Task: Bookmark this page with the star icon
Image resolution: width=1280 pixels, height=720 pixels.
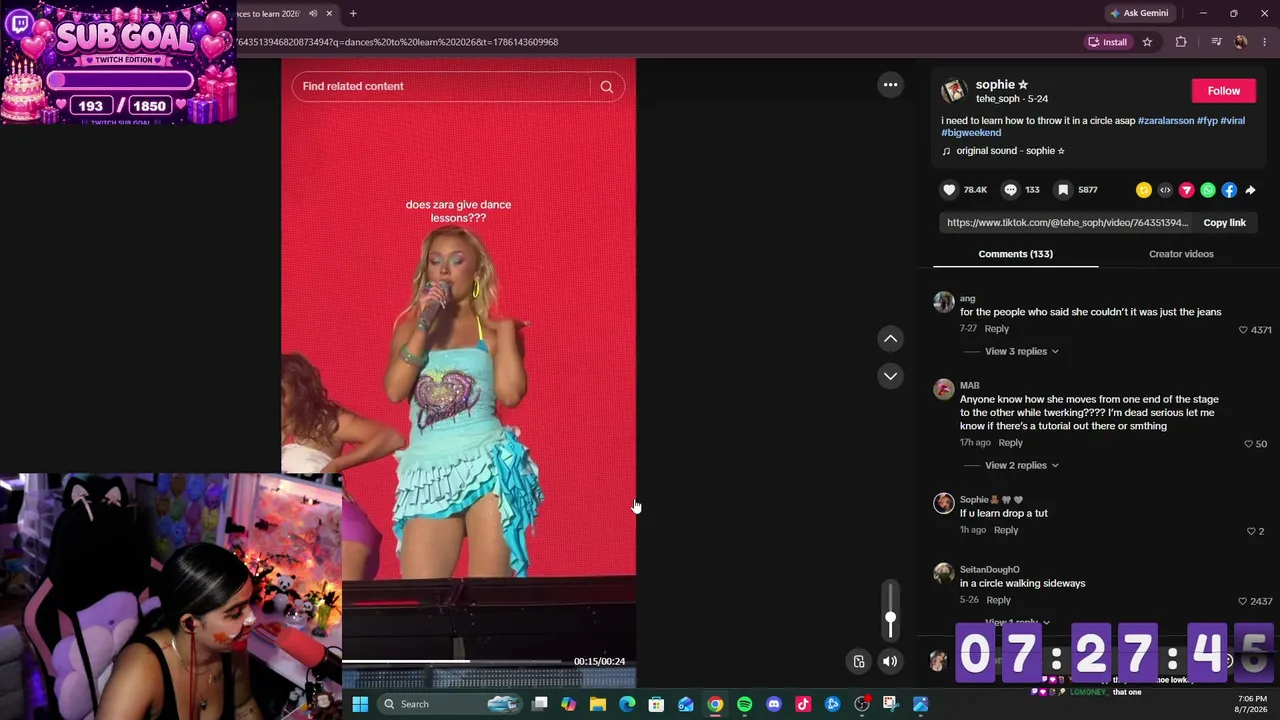Action: [x=1147, y=42]
